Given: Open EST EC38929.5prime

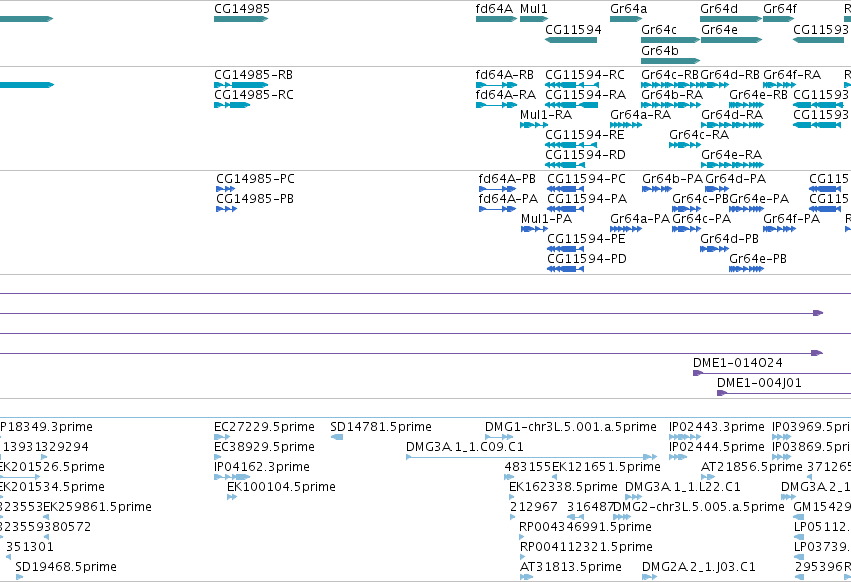Looking at the screenshot, I should (264, 447).
